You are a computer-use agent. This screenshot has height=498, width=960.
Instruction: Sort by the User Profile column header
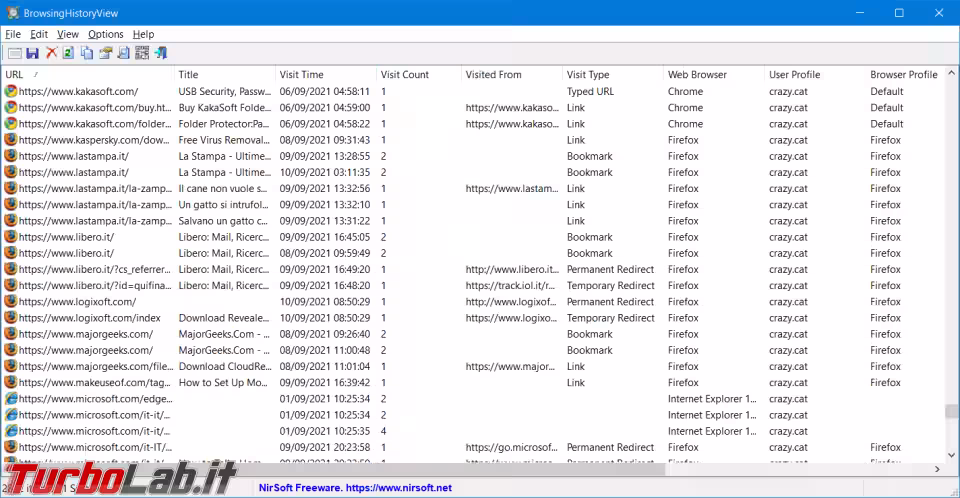tap(816, 75)
